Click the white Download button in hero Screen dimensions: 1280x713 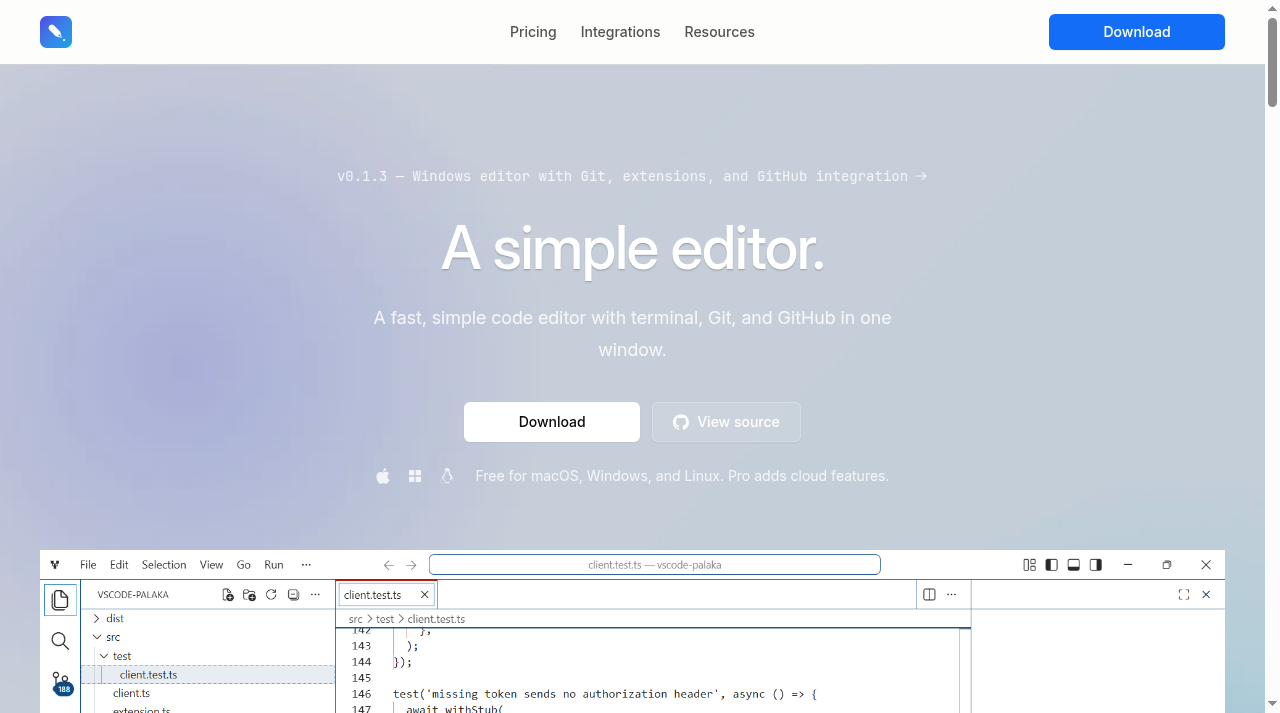(x=552, y=422)
